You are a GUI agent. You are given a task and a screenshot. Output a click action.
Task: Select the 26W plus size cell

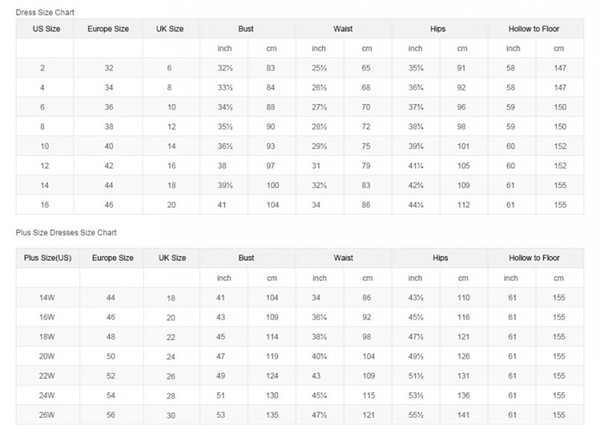tap(45, 412)
